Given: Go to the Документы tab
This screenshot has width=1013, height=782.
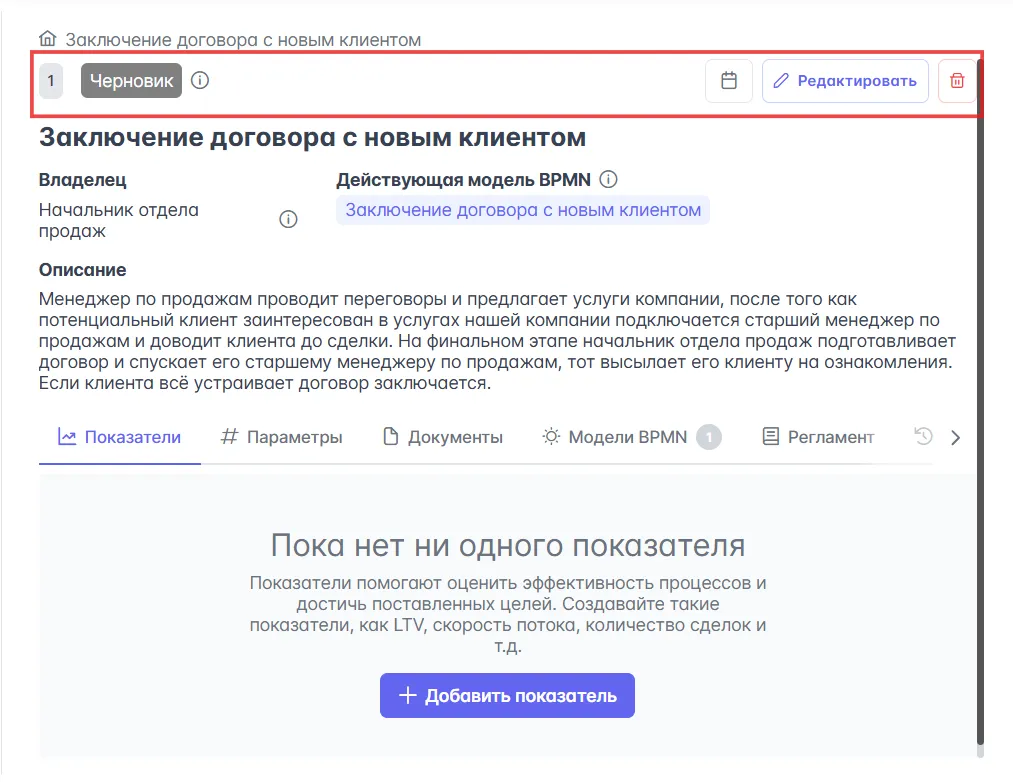Looking at the screenshot, I should pos(443,437).
